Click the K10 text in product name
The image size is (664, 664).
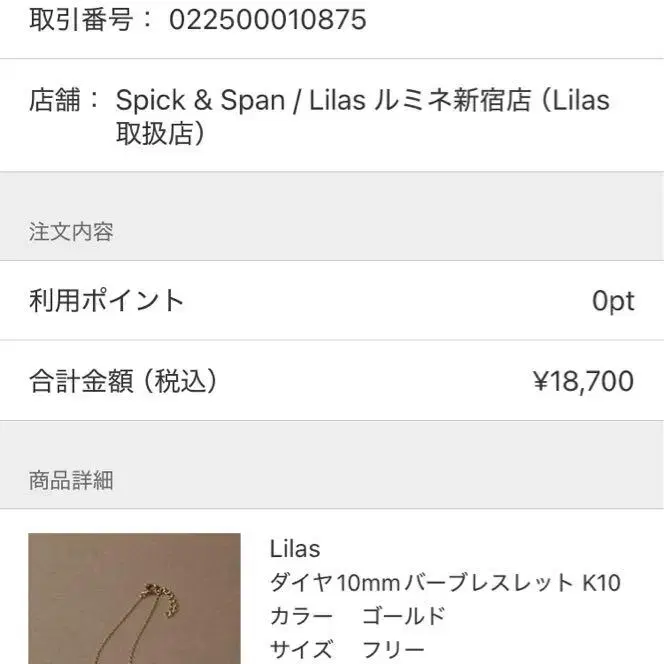602,582
